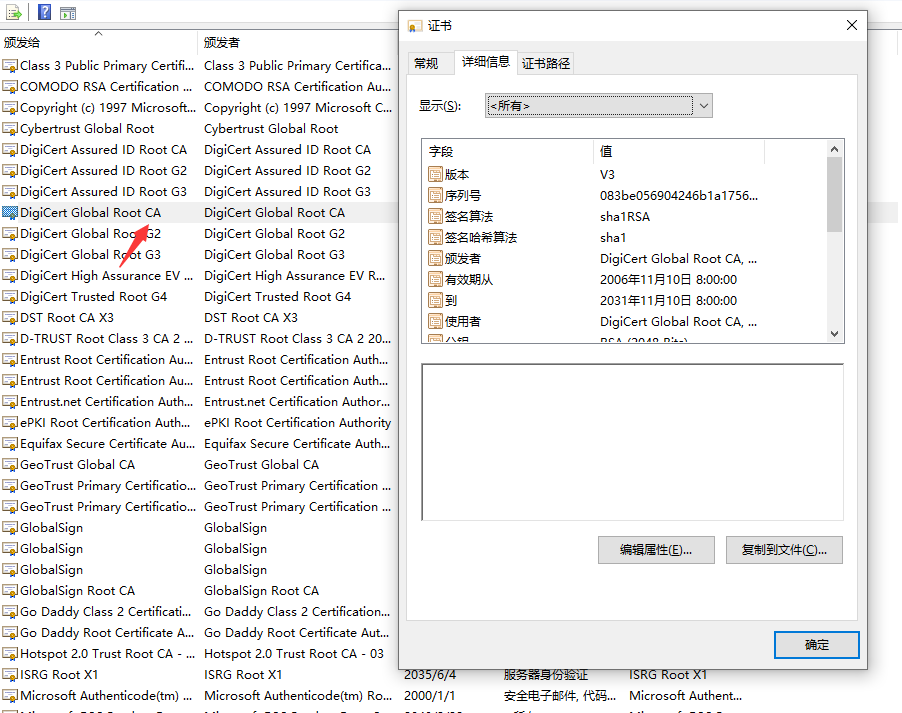Click the expiry date 2035/6/4
Screen dimensions: 902x713
430,675
